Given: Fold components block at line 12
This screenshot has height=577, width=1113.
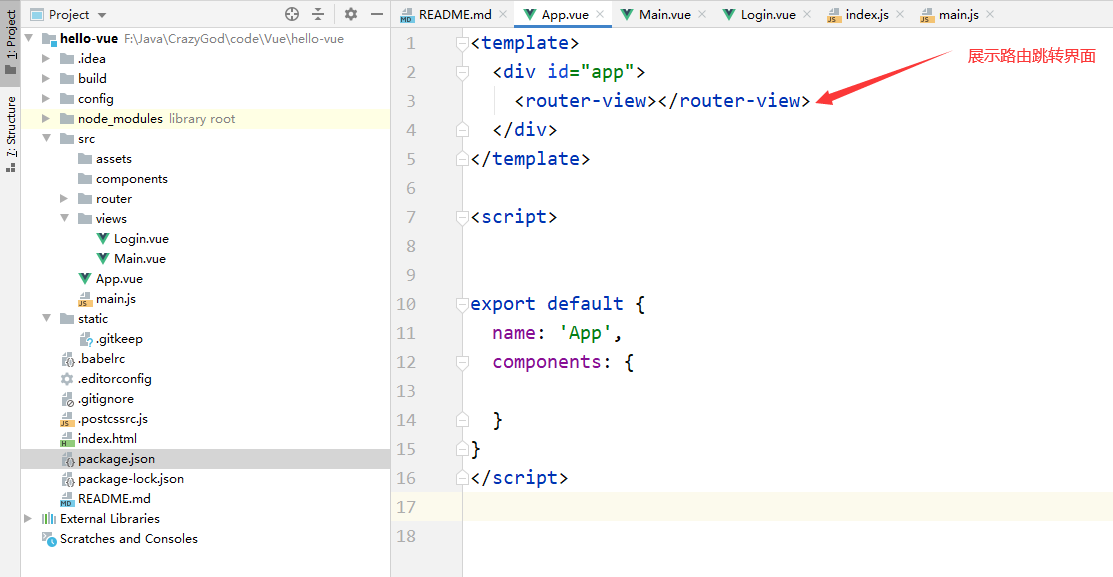Looking at the screenshot, I should click(462, 362).
